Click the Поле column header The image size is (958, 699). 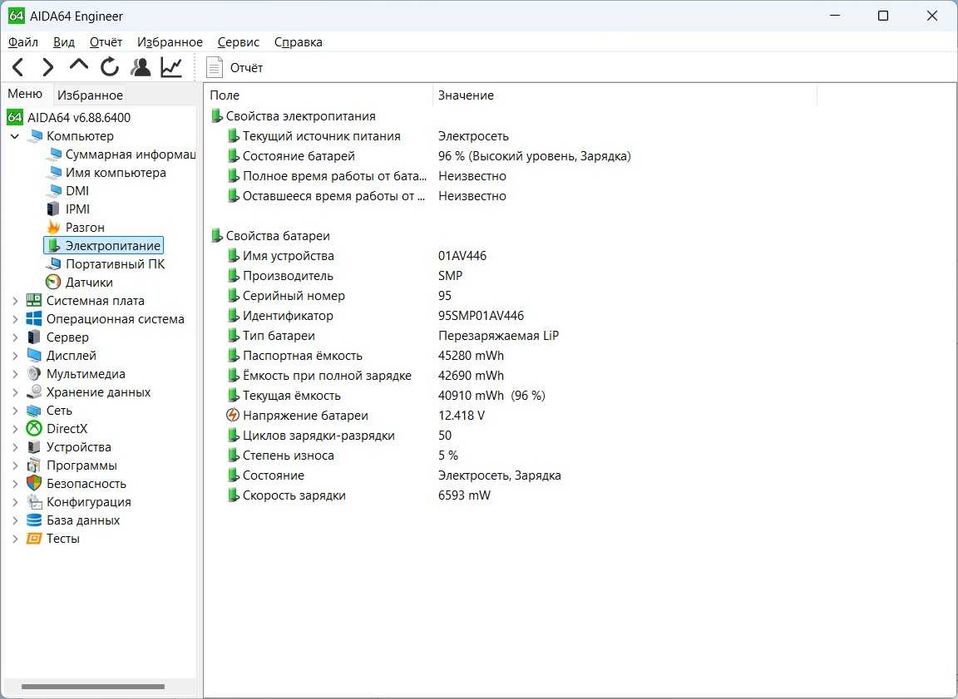pos(318,95)
